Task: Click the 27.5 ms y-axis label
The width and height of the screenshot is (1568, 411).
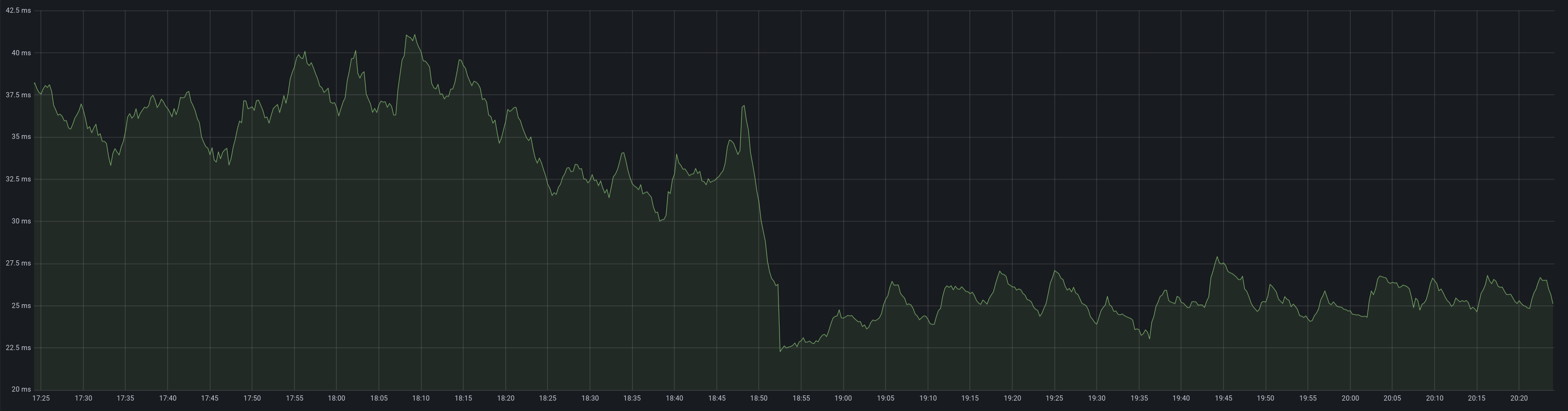Action: tap(18, 264)
